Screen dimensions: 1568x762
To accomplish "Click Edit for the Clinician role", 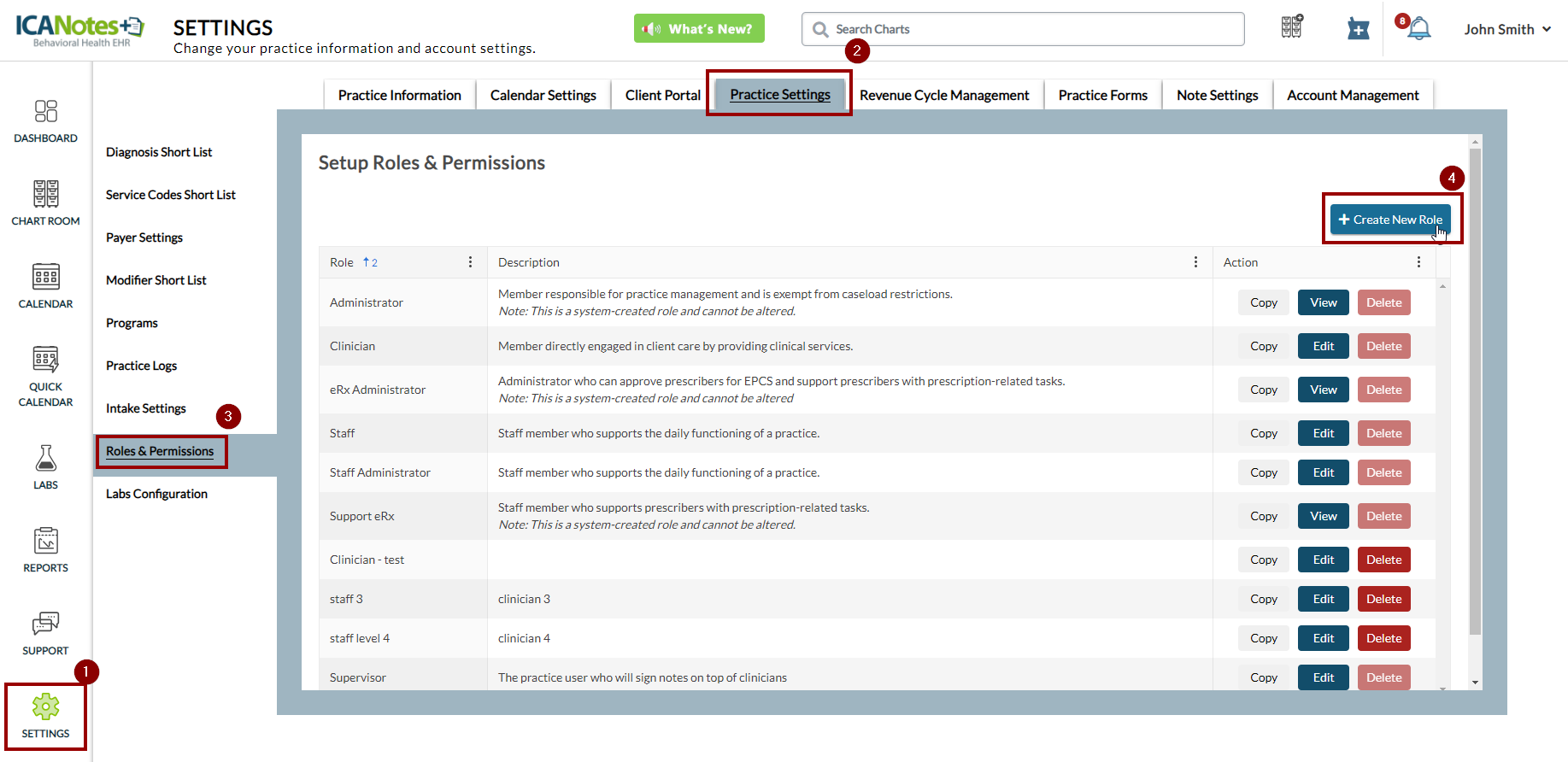I will (1323, 346).
